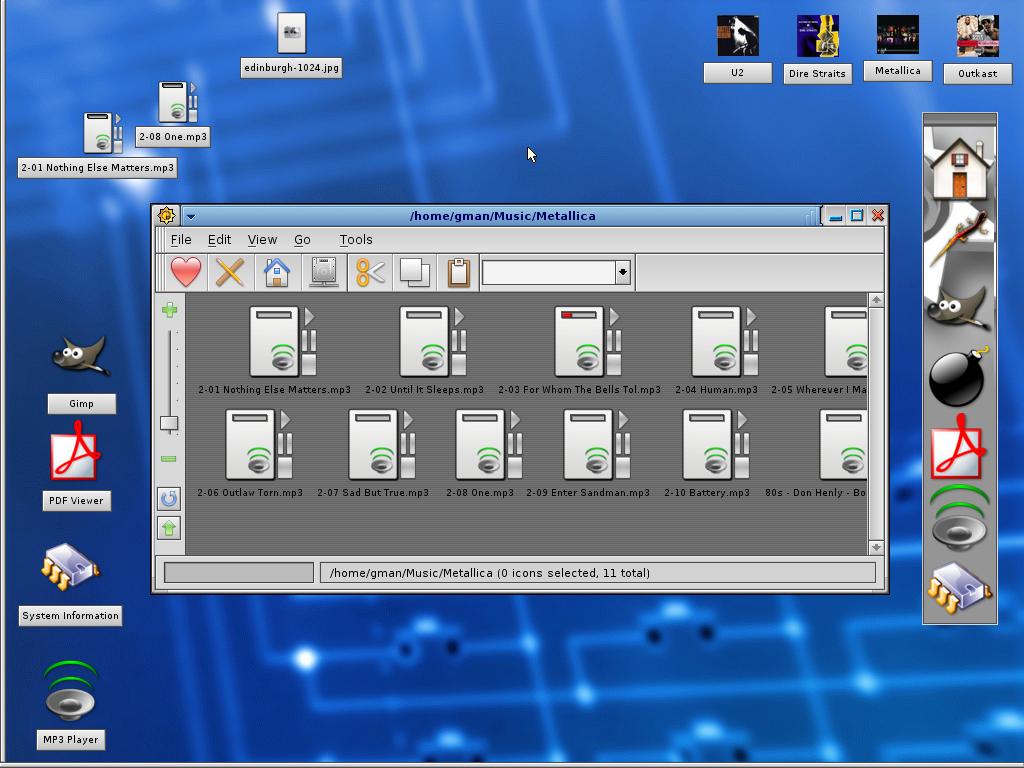
Task: Cut selection with the scissors icon
Action: click(x=370, y=272)
